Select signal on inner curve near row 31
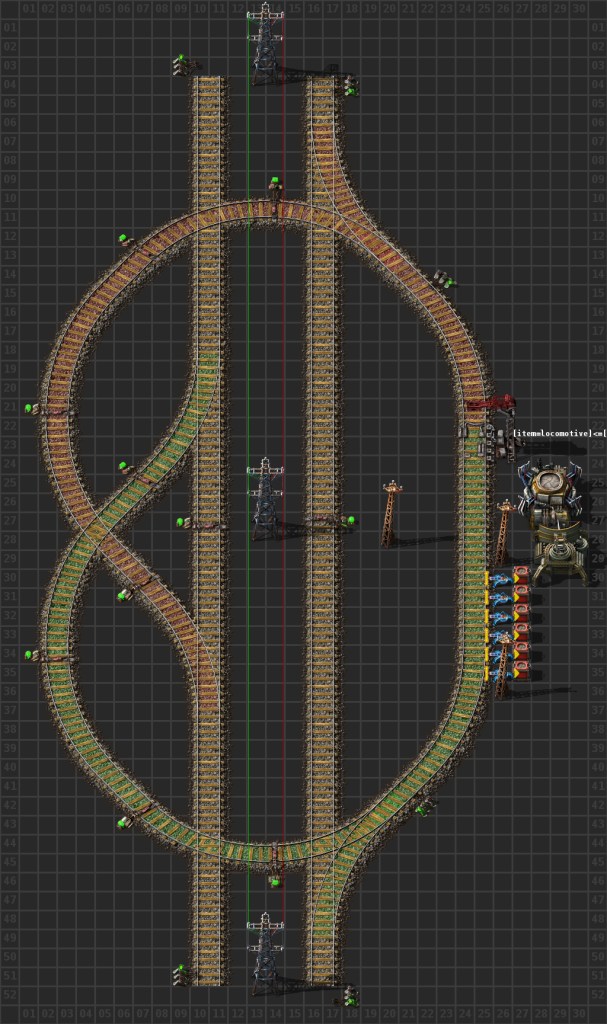Screen dimensions: 607x1024 coord(125,595)
